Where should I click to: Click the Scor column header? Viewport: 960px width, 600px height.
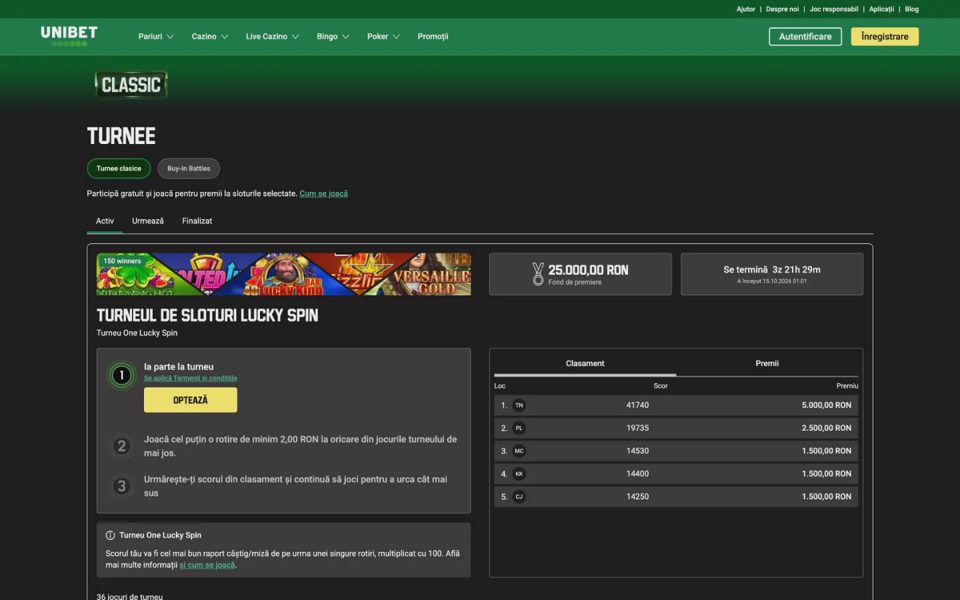coord(661,386)
